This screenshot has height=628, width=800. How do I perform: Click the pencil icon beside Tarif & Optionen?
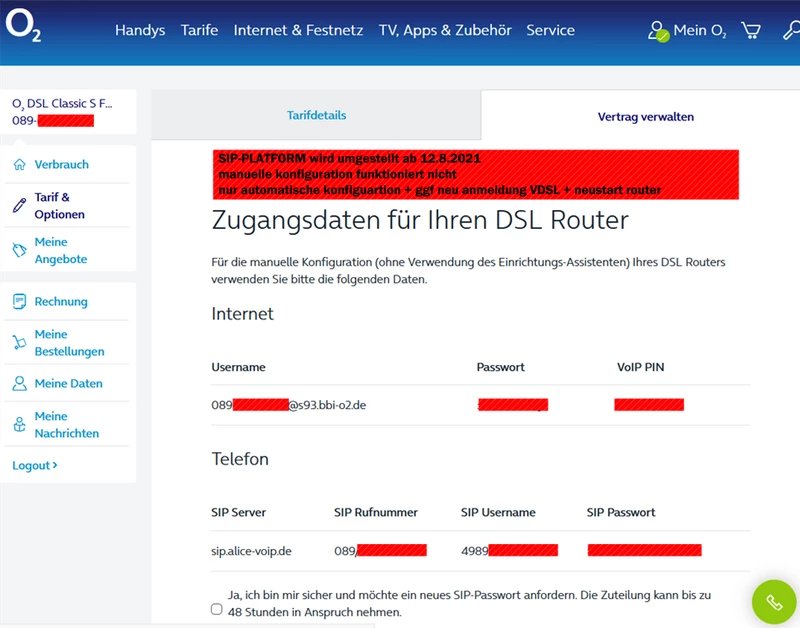[19, 206]
